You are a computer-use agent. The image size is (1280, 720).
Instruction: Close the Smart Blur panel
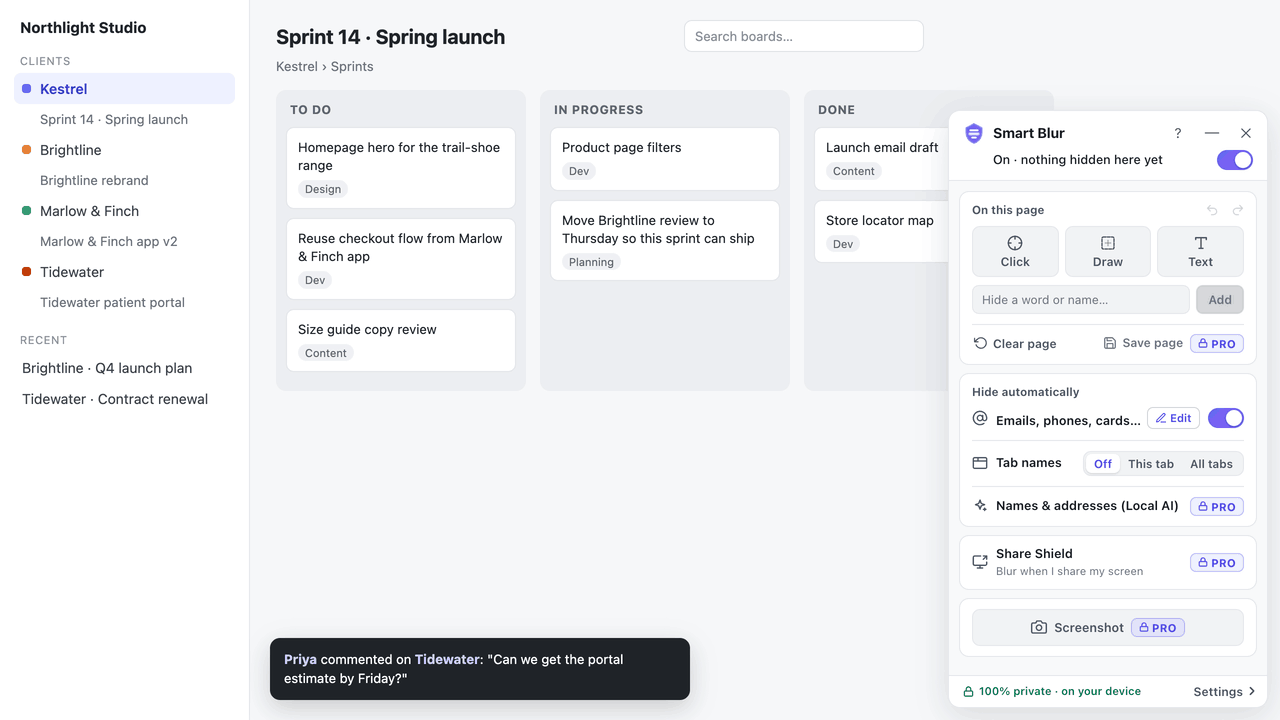[x=1246, y=133]
